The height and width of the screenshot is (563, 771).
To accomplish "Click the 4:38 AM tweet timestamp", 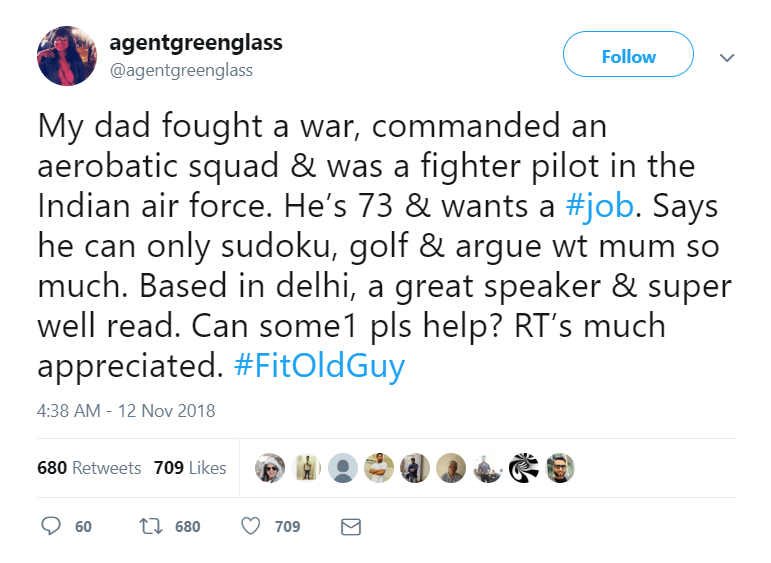I will [x=126, y=411].
